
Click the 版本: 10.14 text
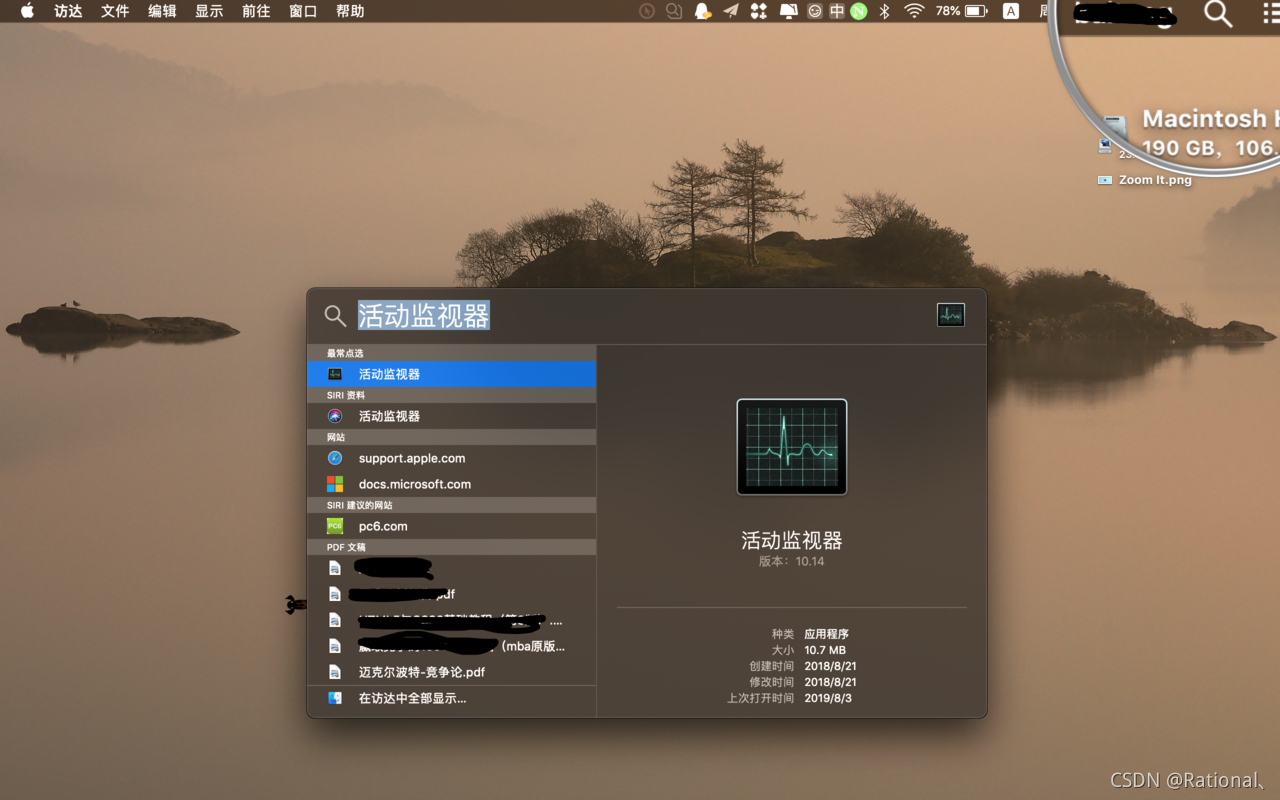point(792,562)
